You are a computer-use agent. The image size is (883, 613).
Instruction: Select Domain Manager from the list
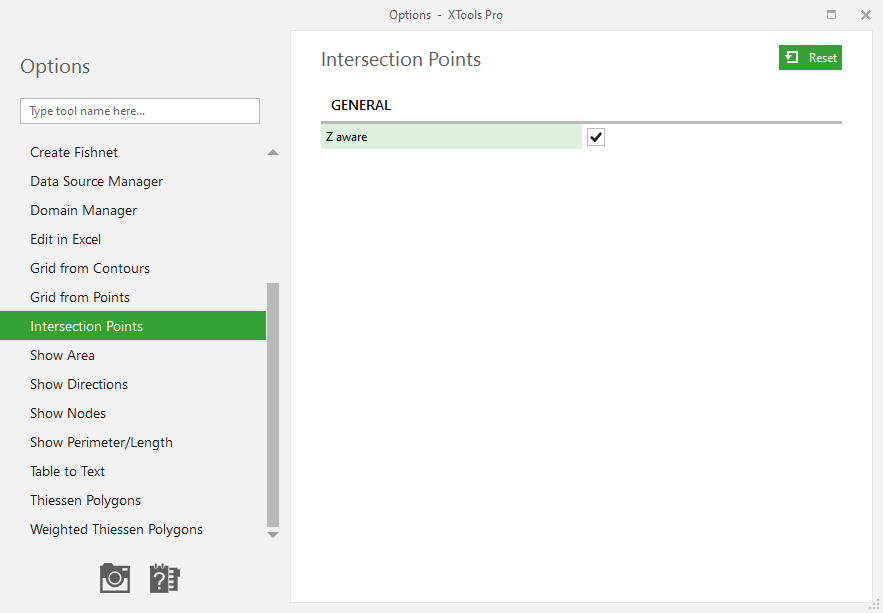[x=83, y=211]
